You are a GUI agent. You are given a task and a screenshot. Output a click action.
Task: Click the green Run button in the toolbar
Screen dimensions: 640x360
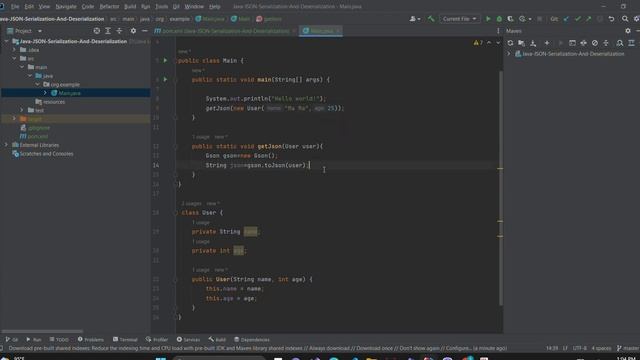[x=488, y=19]
